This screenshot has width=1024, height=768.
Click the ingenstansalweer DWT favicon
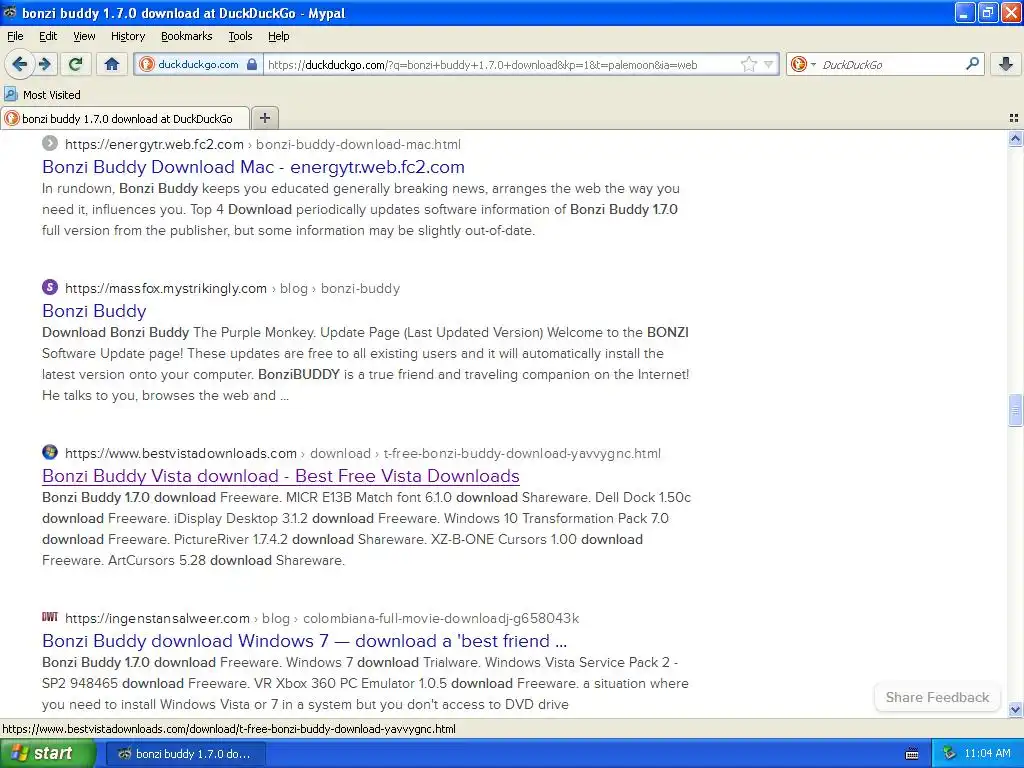tap(50, 616)
